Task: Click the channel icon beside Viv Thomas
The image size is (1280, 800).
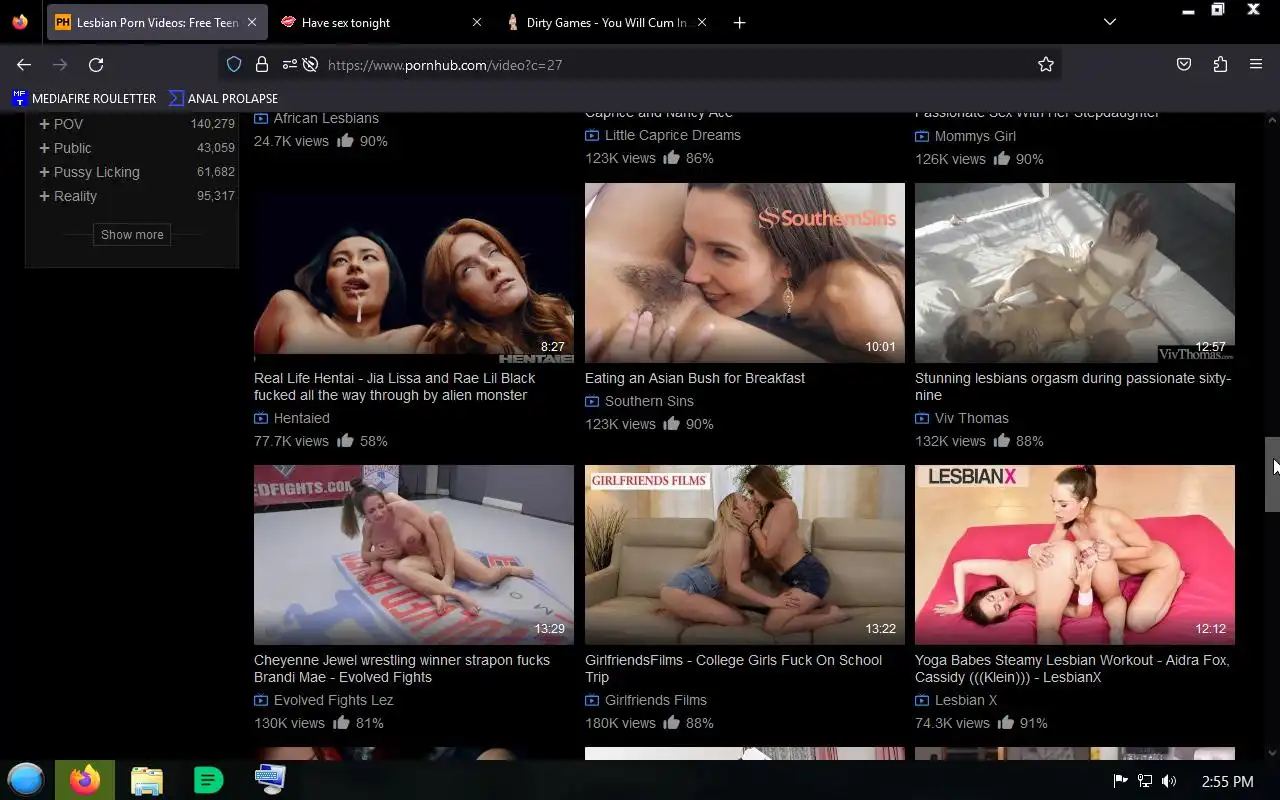Action: (922, 418)
